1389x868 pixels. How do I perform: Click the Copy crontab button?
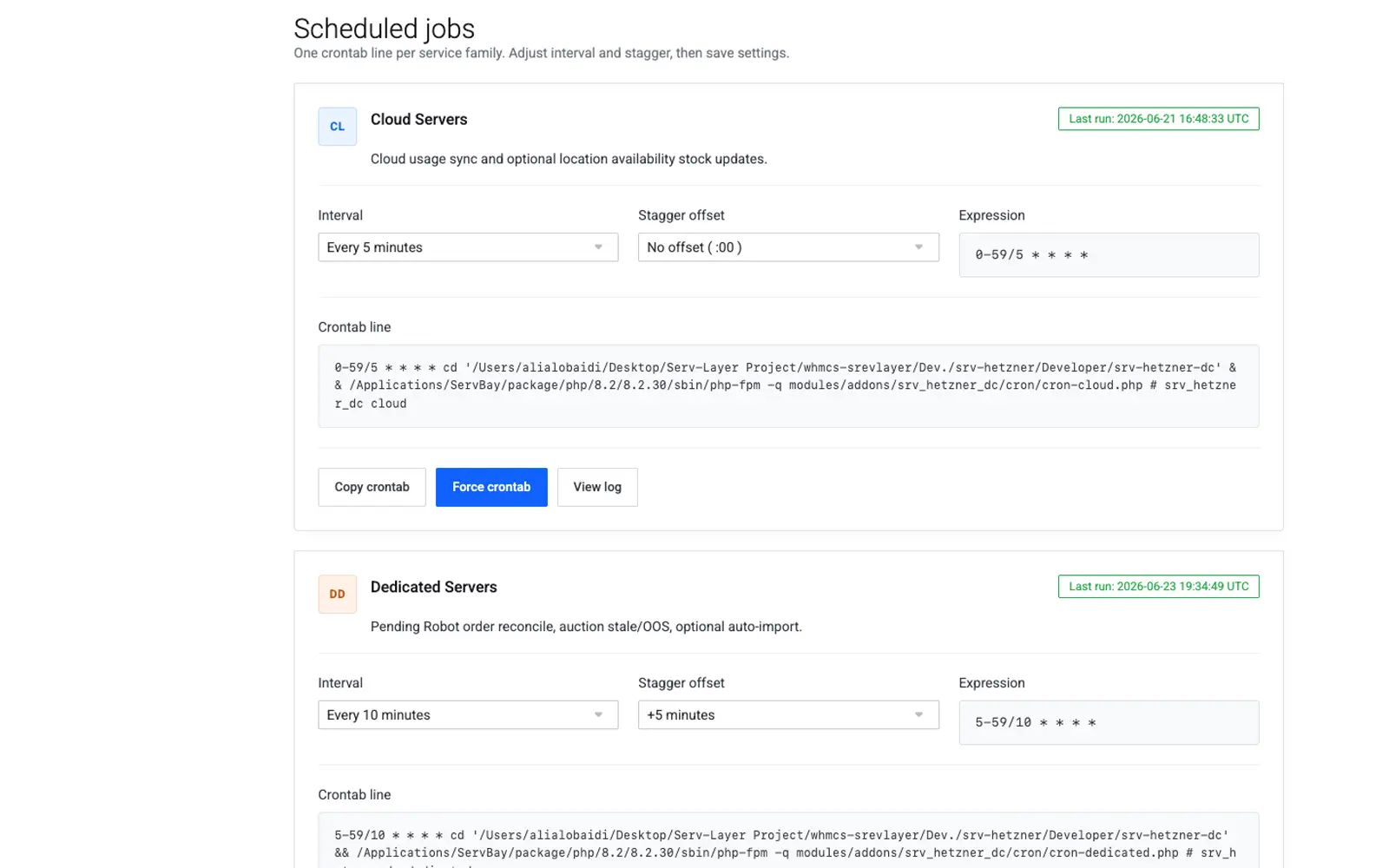pyautogui.click(x=372, y=487)
